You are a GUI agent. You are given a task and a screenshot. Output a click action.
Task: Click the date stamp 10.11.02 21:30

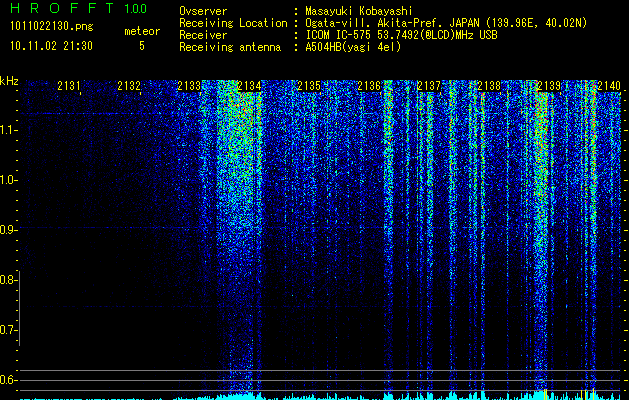(x=51, y=46)
